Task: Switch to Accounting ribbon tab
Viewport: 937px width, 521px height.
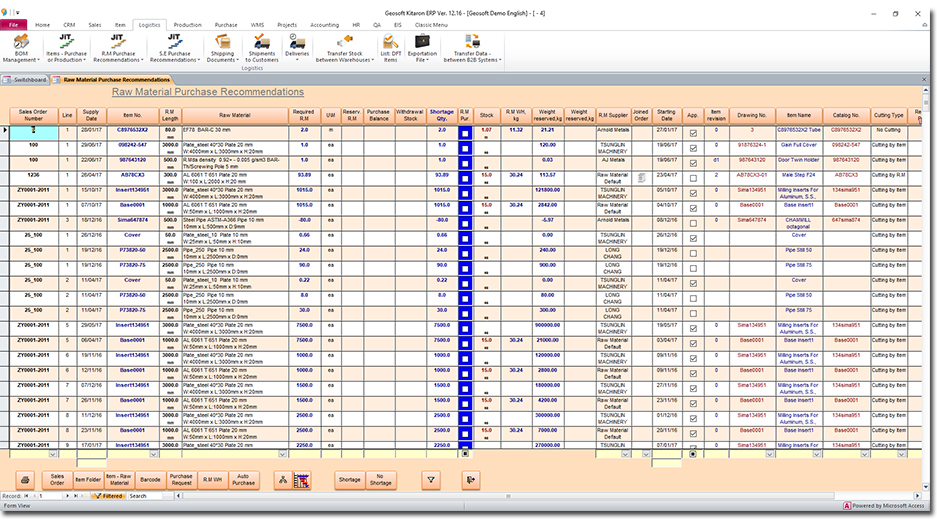Action: [x=324, y=25]
